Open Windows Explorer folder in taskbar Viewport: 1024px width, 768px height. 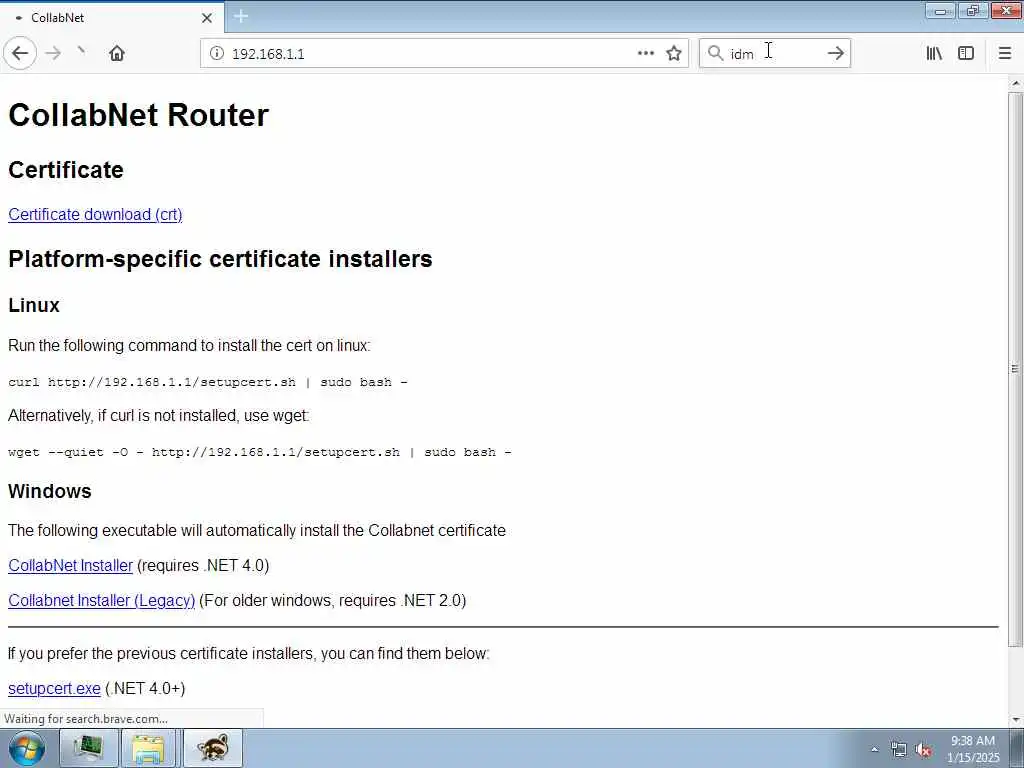150,748
